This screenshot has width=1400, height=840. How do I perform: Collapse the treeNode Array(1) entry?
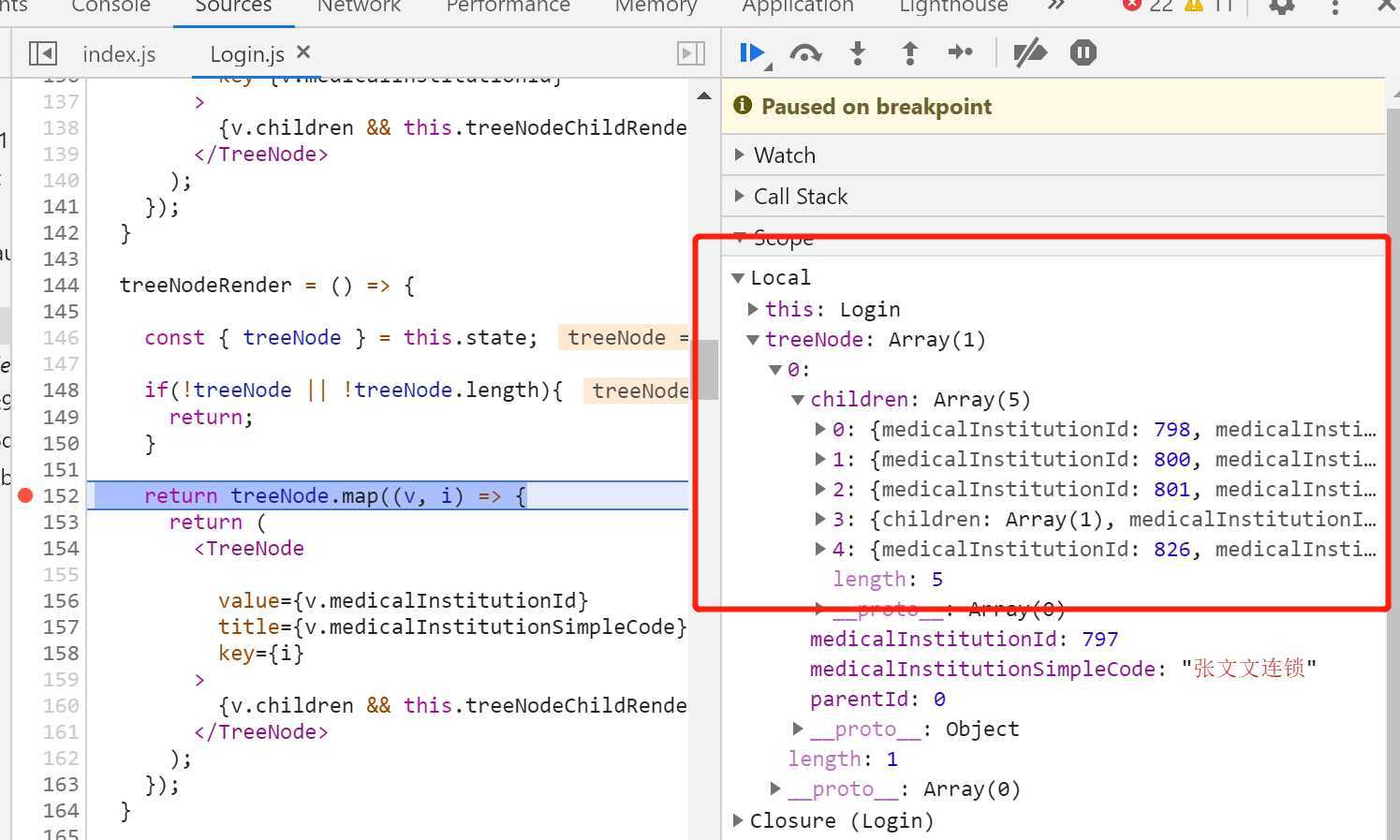click(753, 340)
